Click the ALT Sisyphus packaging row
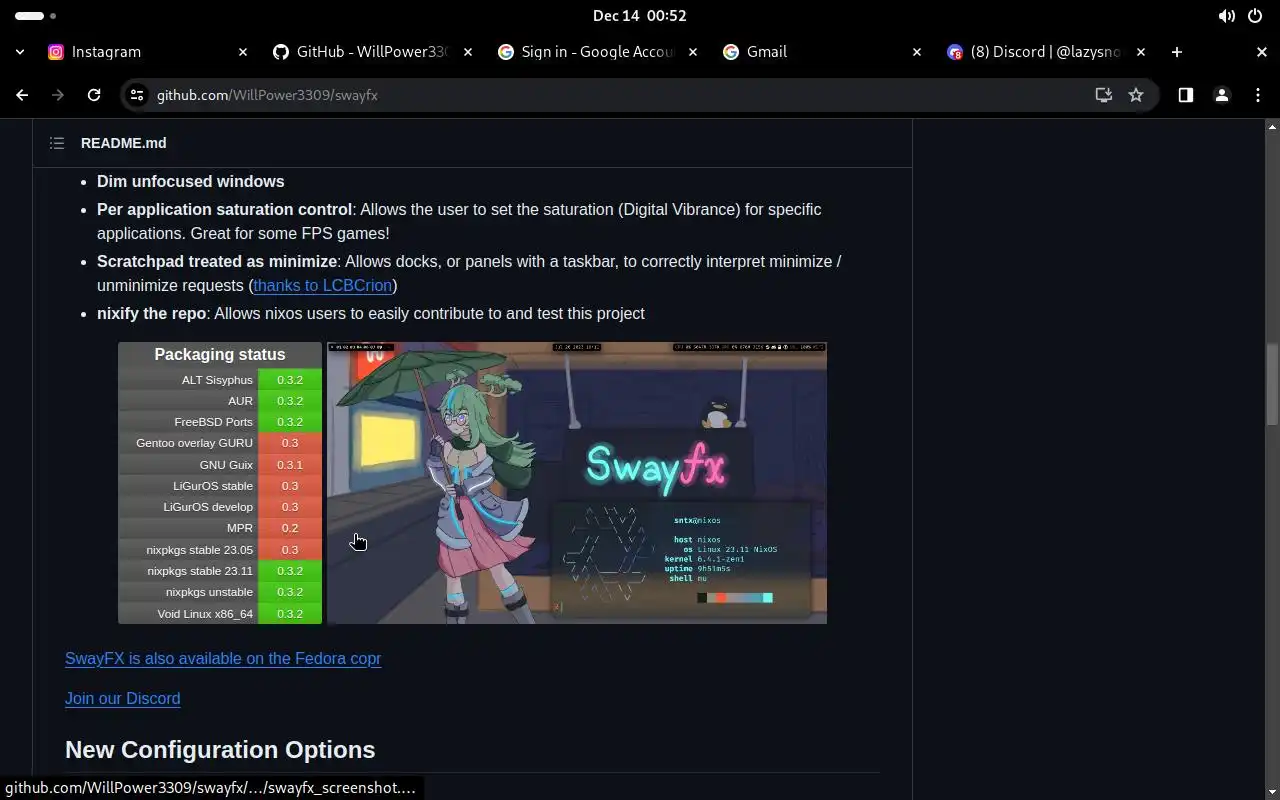 (220, 380)
